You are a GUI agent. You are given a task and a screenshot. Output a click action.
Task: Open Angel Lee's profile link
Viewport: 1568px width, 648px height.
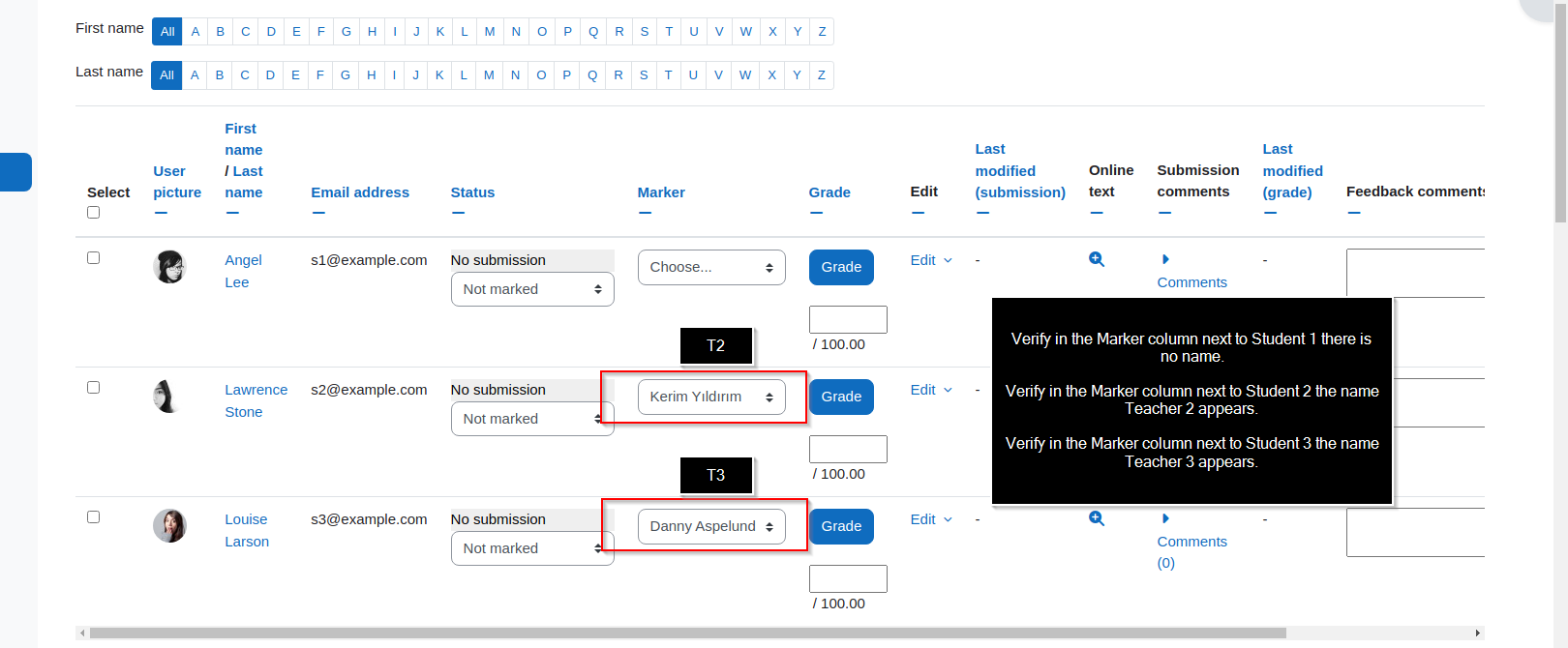pos(243,271)
